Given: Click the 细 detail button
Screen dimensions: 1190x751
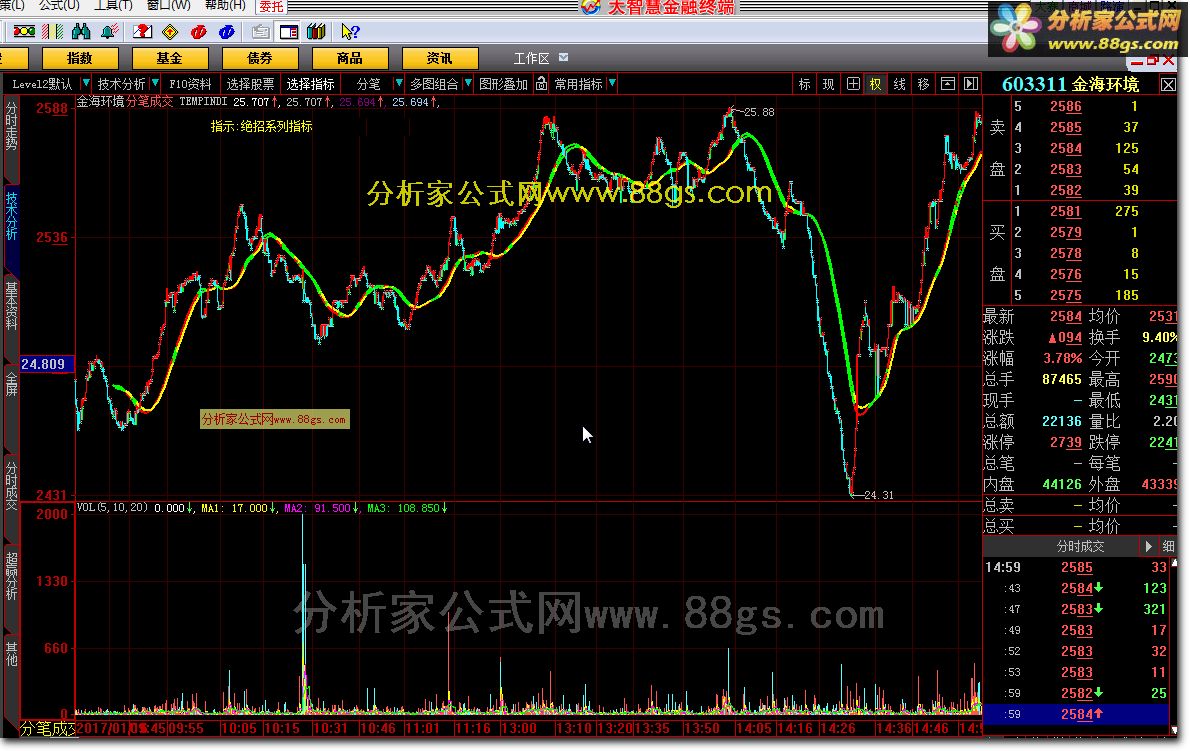Looking at the screenshot, I should click(x=1168, y=546).
